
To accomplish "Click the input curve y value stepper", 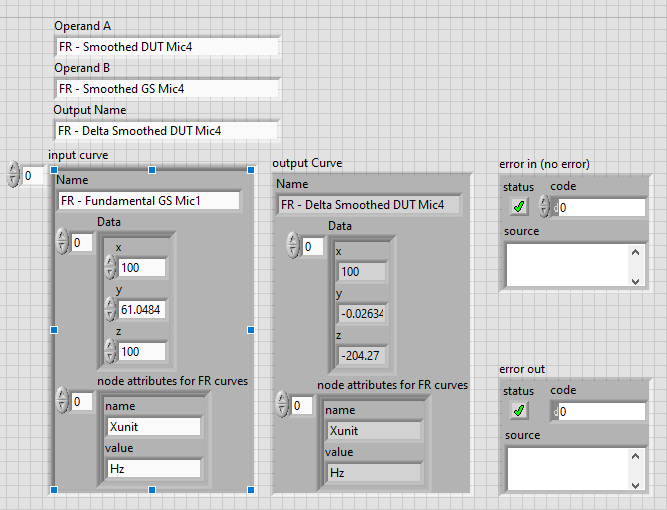I will coord(110,309).
